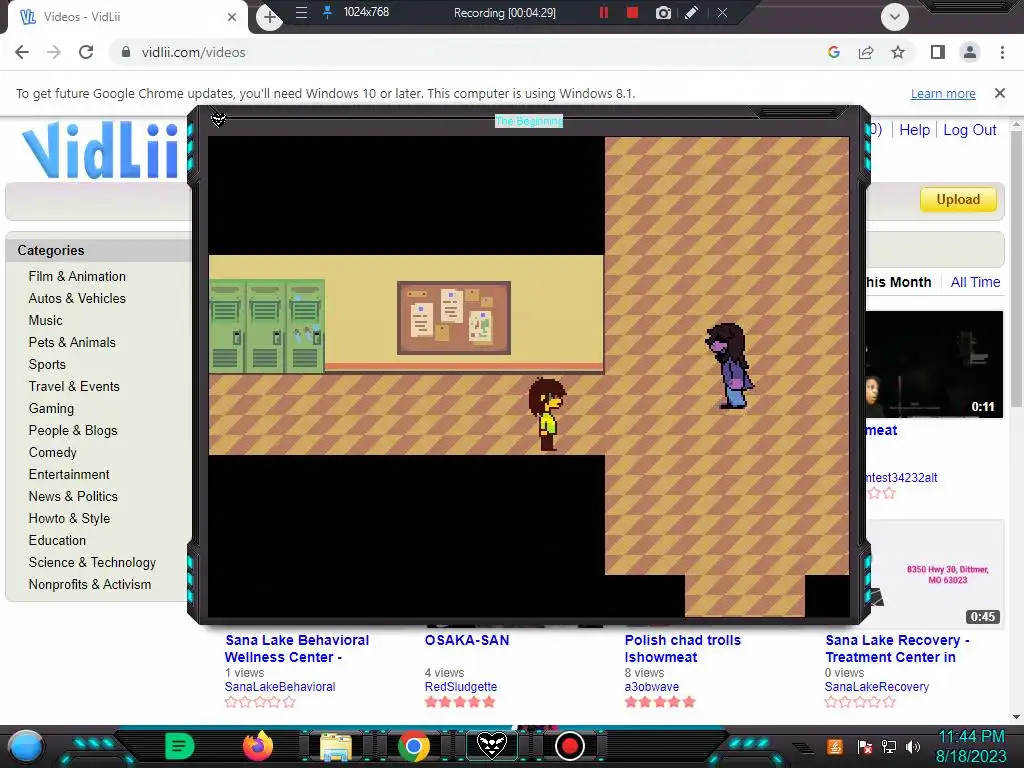Bookmark this page with the star

point(898,52)
